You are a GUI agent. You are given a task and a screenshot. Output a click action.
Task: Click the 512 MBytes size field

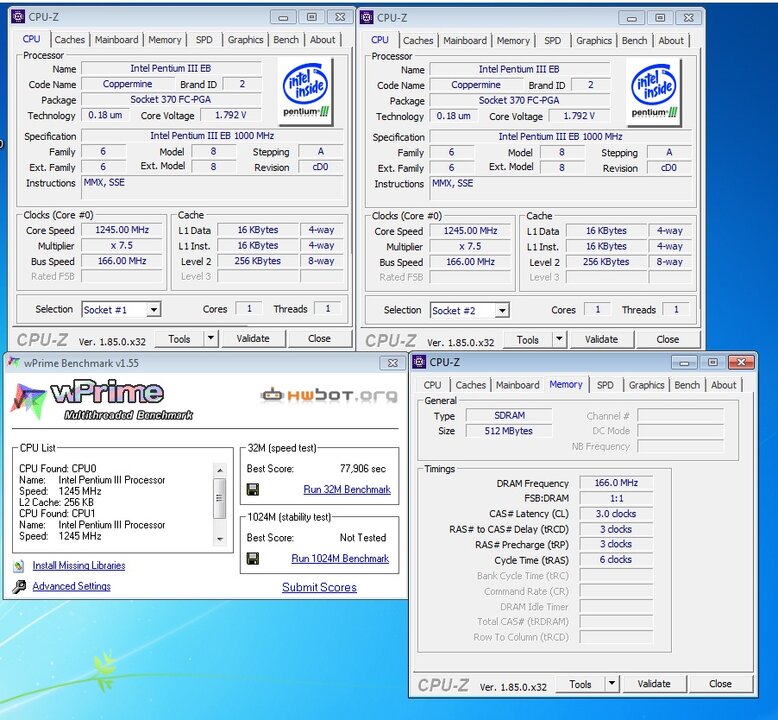pyautogui.click(x=509, y=431)
